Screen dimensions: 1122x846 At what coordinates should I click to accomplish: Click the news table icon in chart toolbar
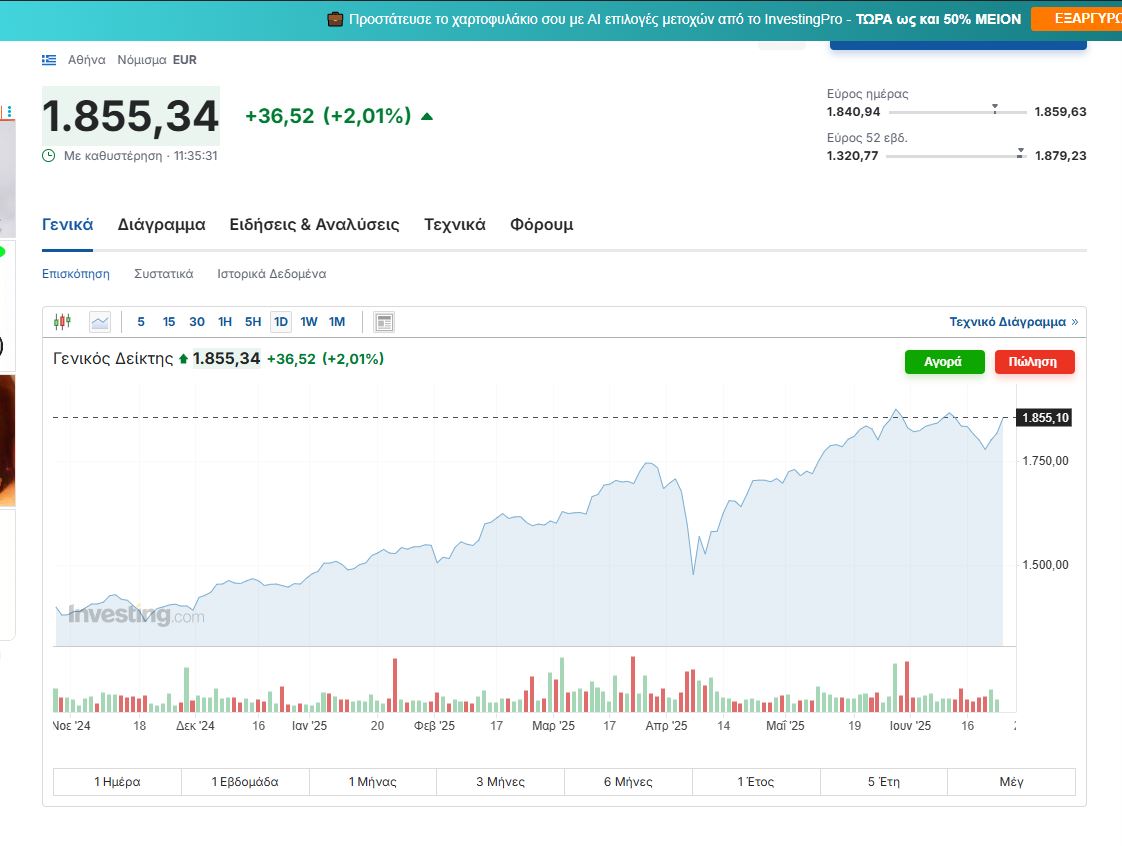pyautogui.click(x=384, y=322)
